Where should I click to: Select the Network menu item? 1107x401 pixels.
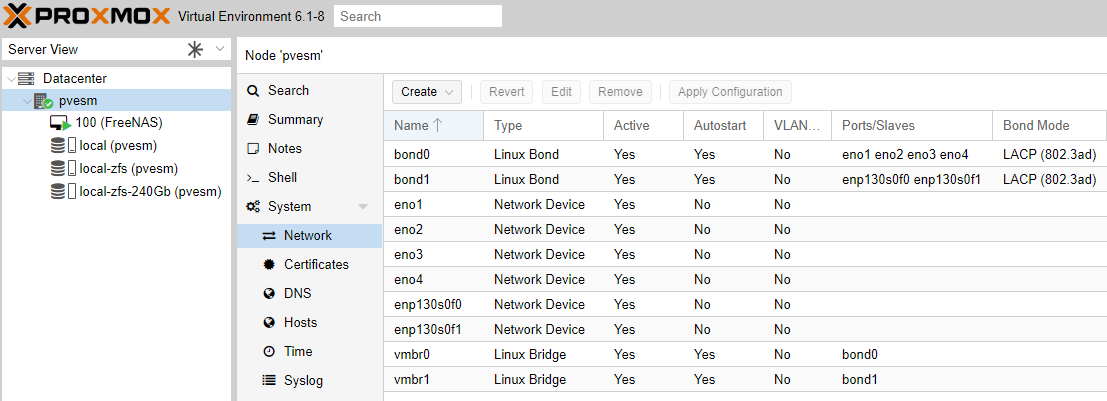click(309, 235)
